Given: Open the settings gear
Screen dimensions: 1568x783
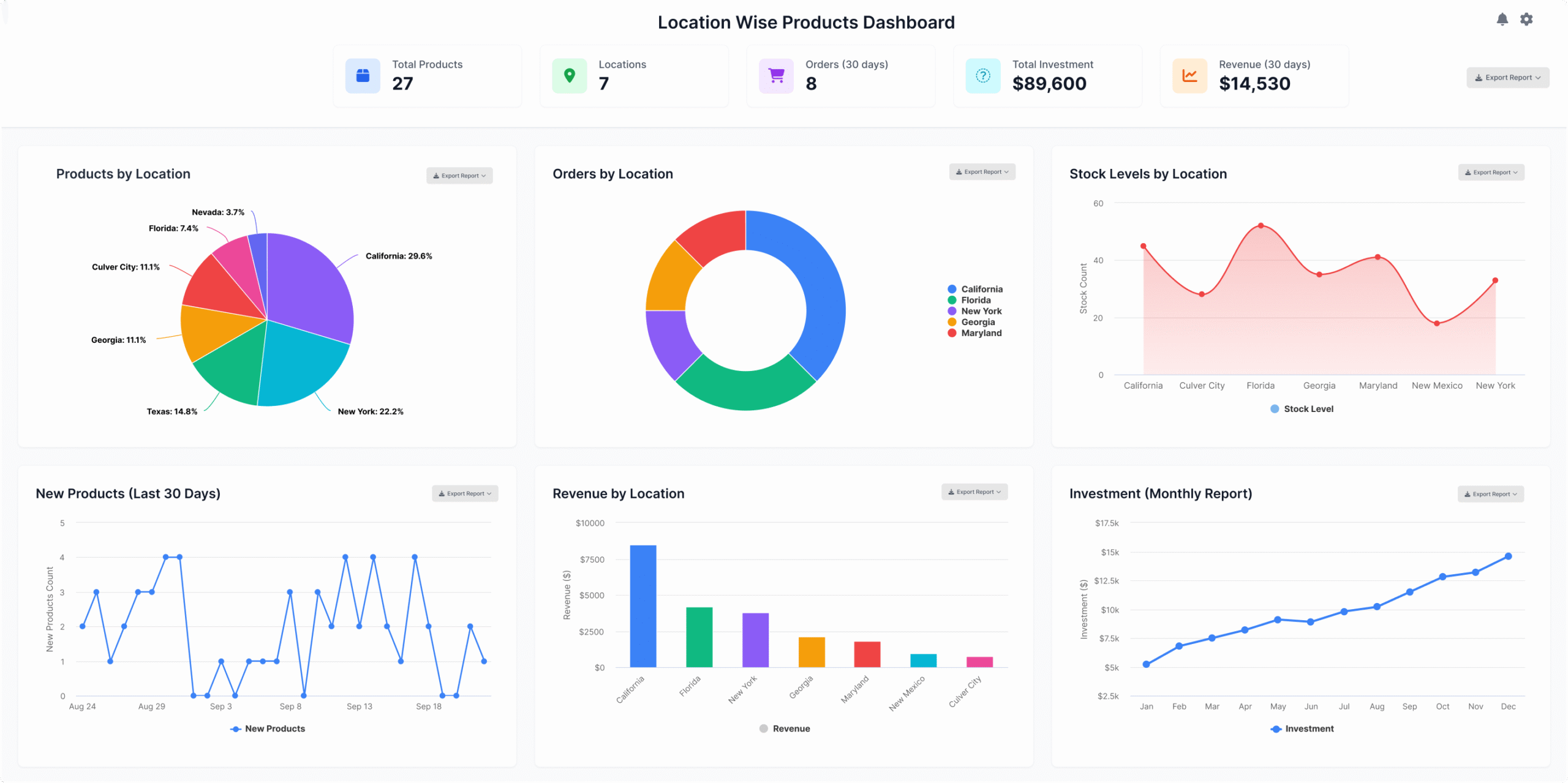Looking at the screenshot, I should click(x=1526, y=19).
